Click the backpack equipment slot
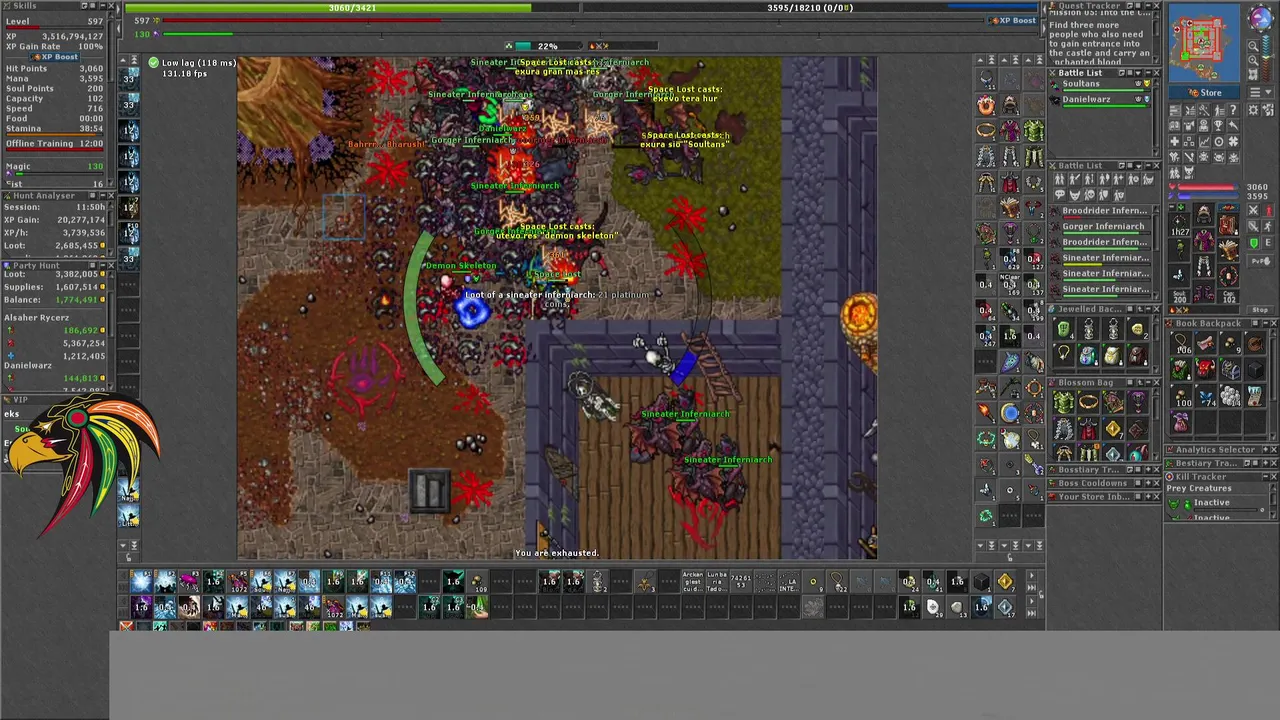Viewport: 1280px width, 720px height. 1228,225
